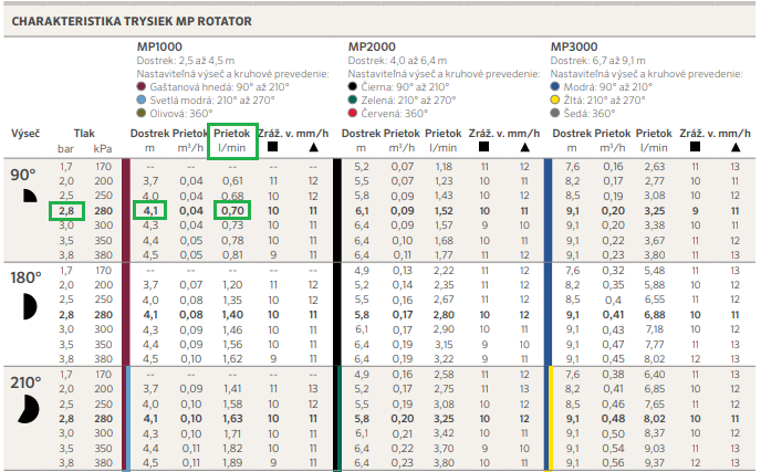Viewport: 761px width, 472px height.
Task: Select the red Červená 360° dot
Action: coord(352,113)
